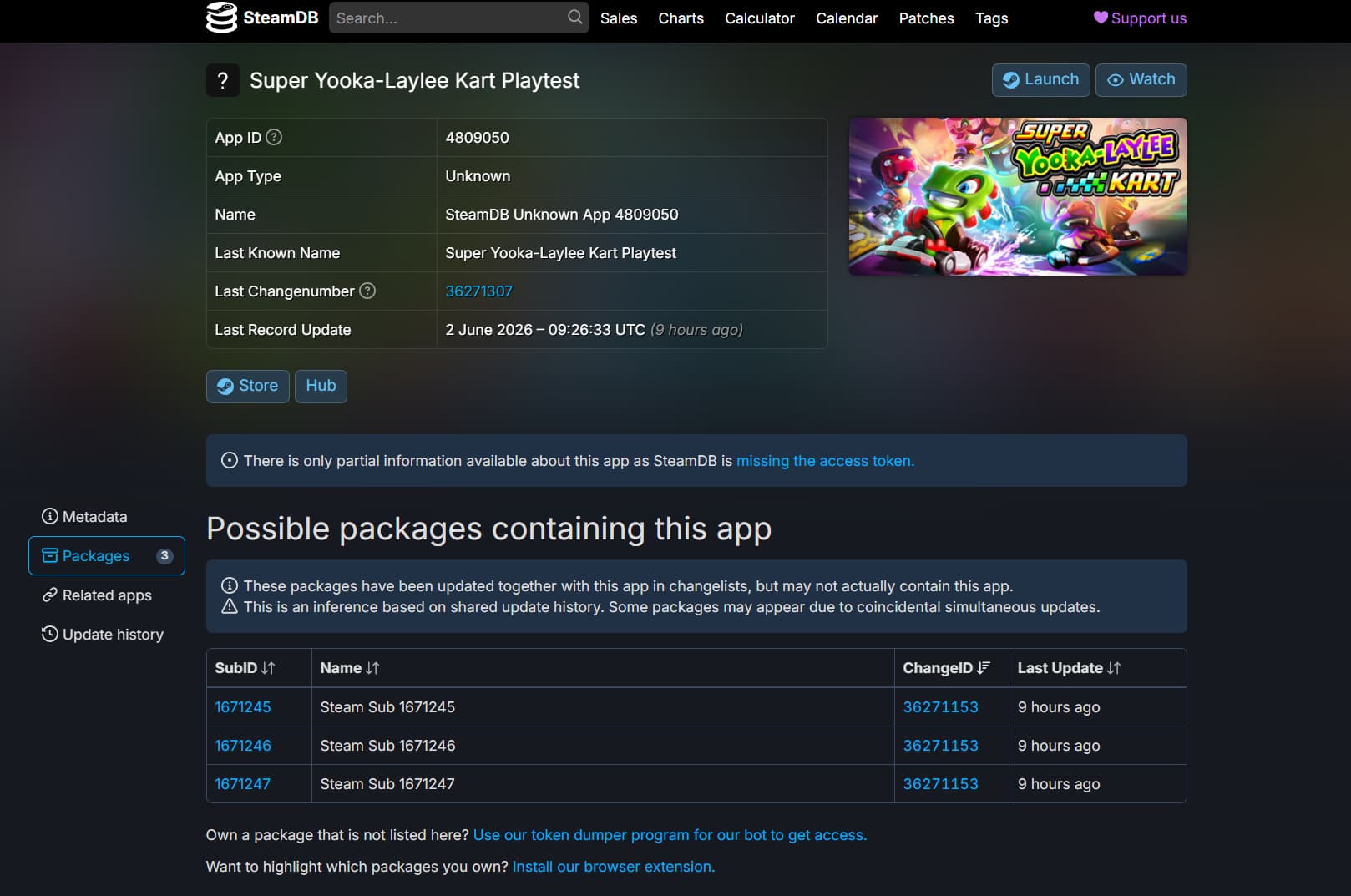Viewport: 1351px width, 896px height.
Task: Select the Packages sidebar tab
Action: pos(107,556)
